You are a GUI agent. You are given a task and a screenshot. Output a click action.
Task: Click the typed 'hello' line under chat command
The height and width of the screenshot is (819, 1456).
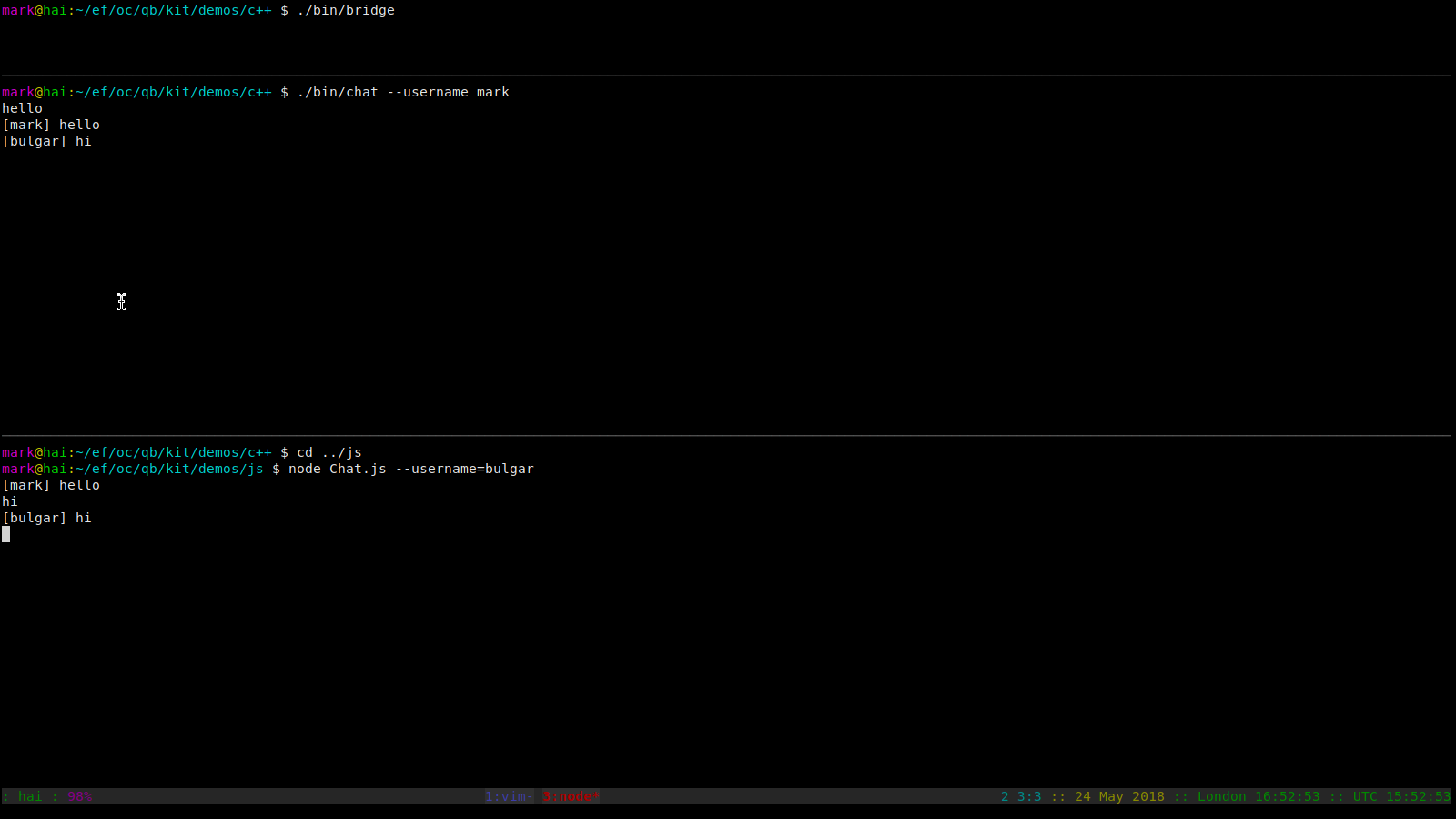coord(22,108)
